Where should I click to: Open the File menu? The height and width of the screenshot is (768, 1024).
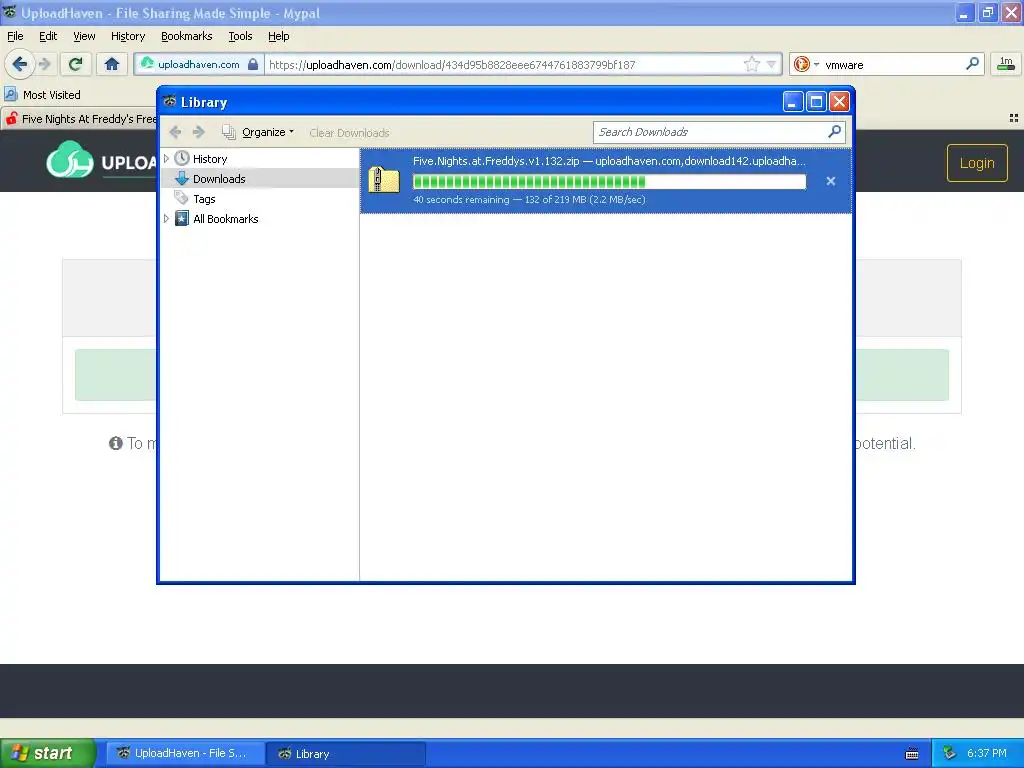[x=15, y=36]
